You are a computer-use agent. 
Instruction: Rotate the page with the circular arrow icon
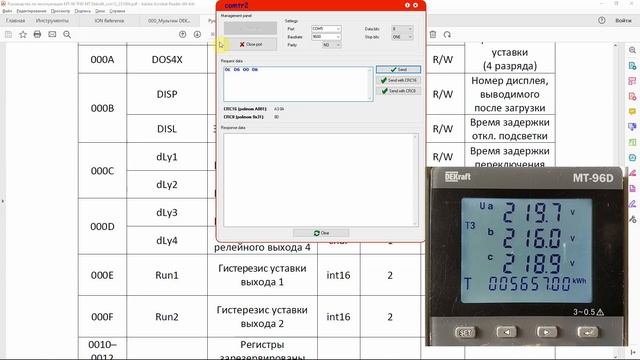pyautogui.click(x=447, y=35)
